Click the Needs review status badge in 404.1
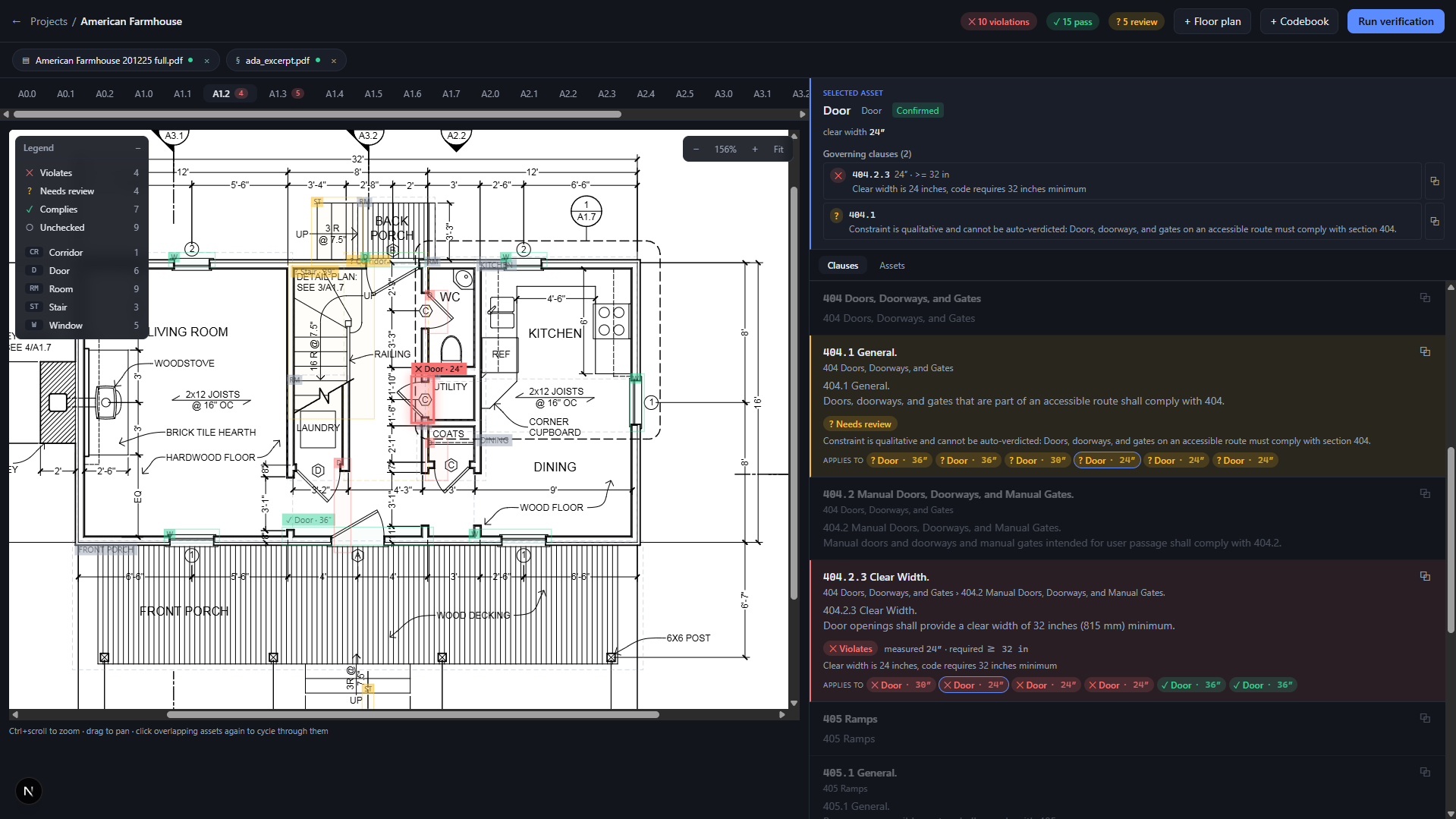This screenshot has height=819, width=1456. (860, 424)
